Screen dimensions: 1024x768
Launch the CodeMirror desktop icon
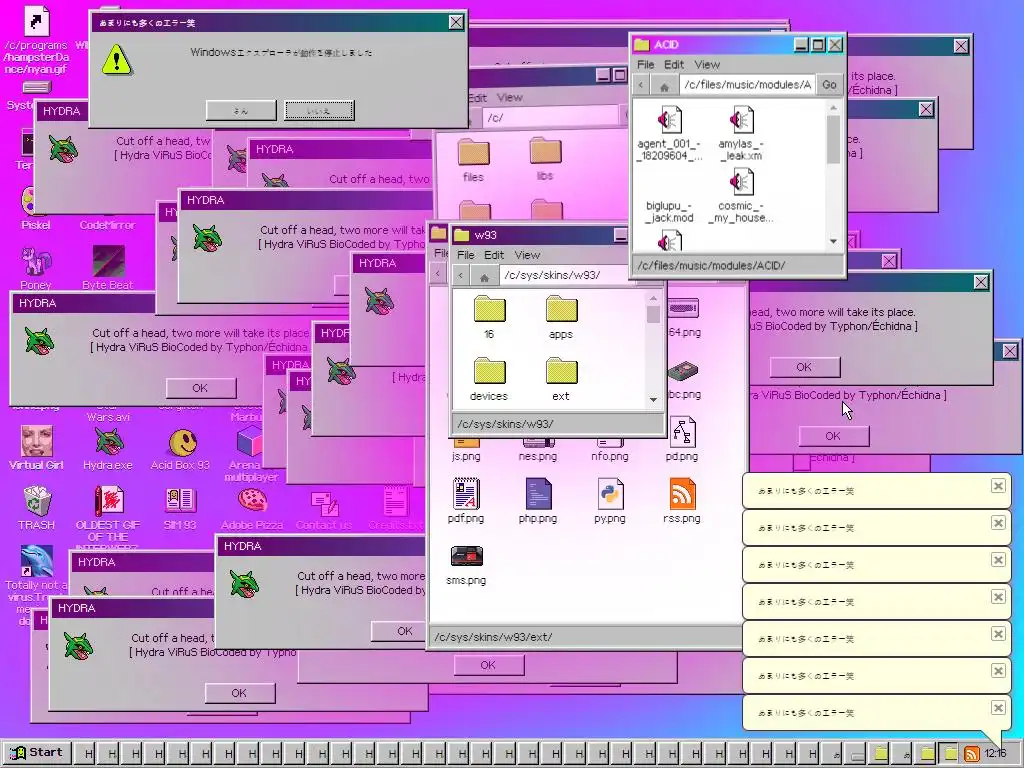point(107,225)
